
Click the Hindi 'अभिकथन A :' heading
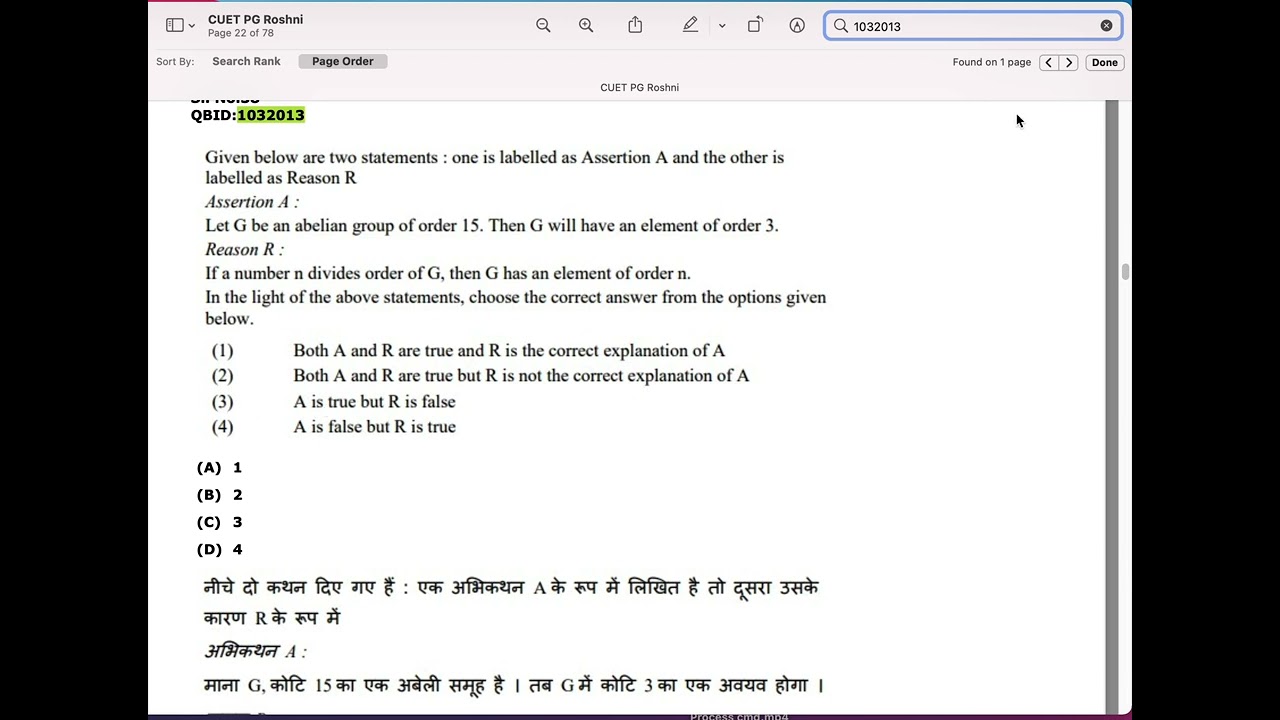click(255, 652)
